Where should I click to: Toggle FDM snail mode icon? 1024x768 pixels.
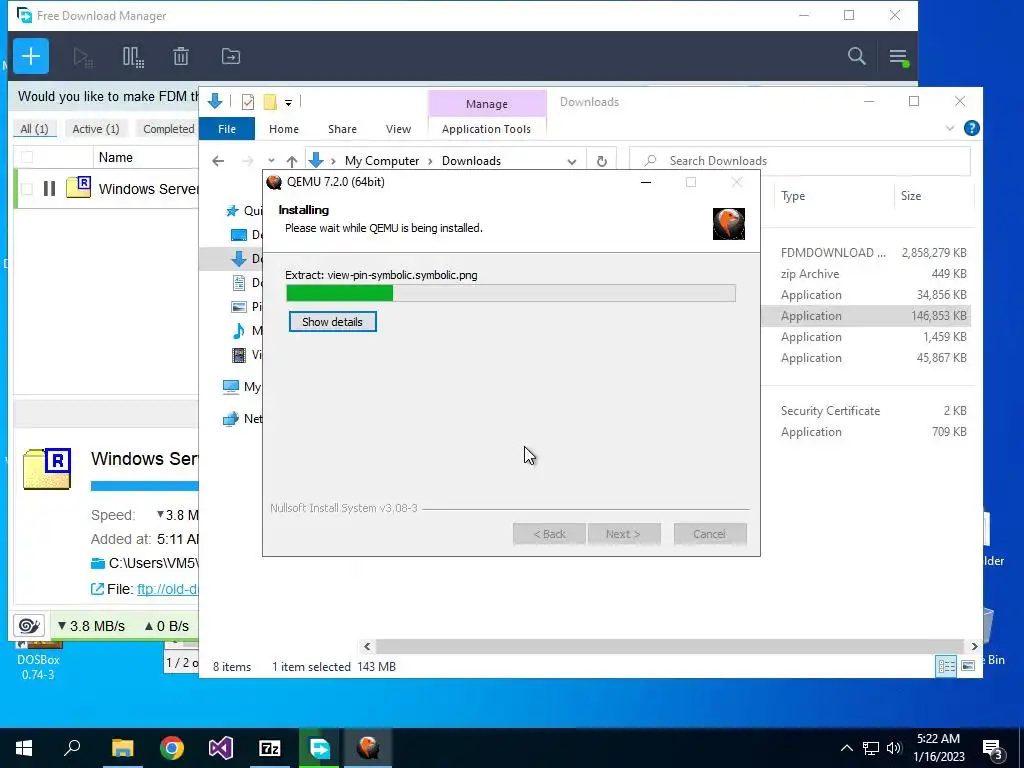tap(29, 626)
